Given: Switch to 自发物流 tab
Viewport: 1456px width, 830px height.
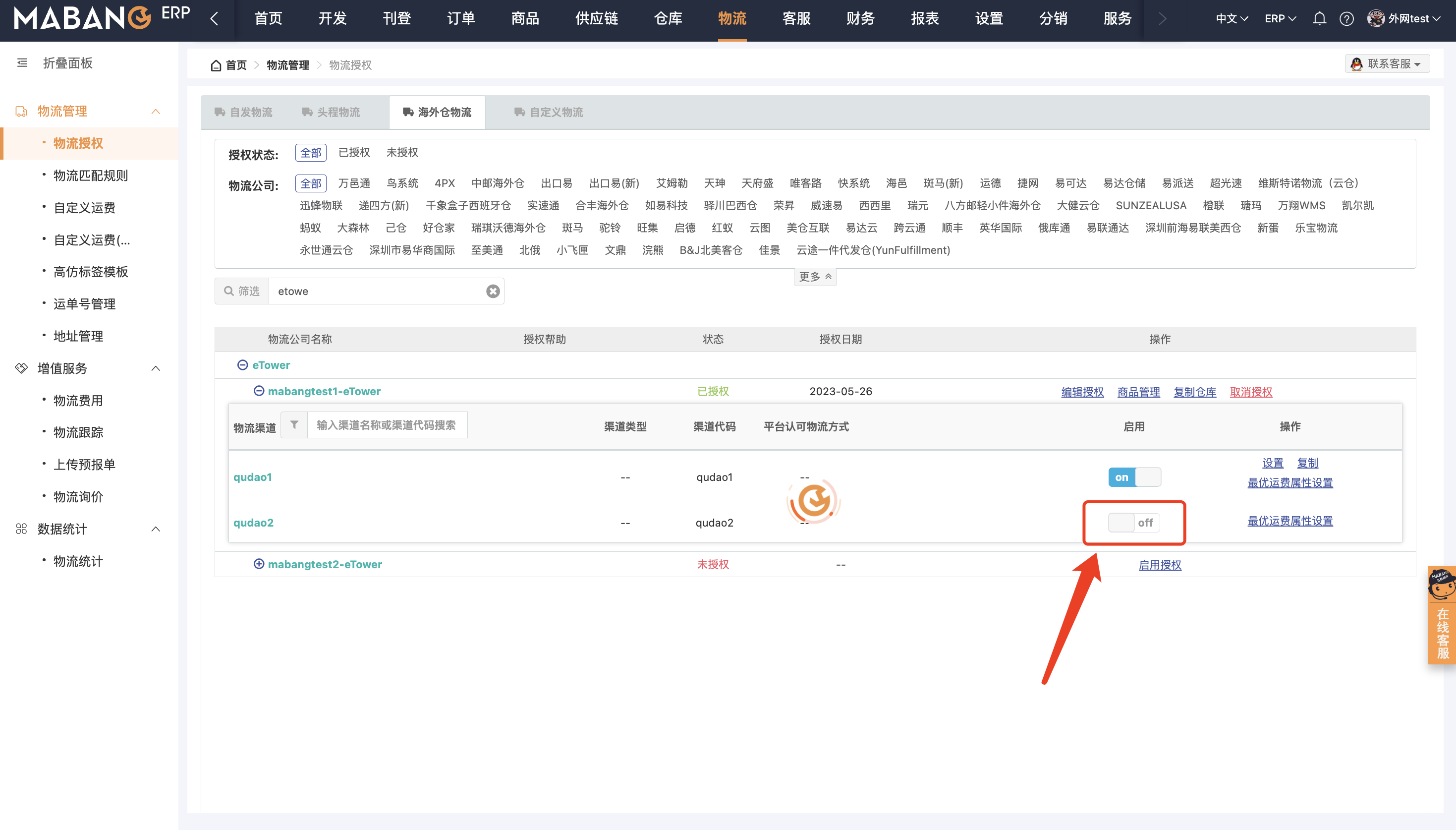Looking at the screenshot, I should click(243, 112).
